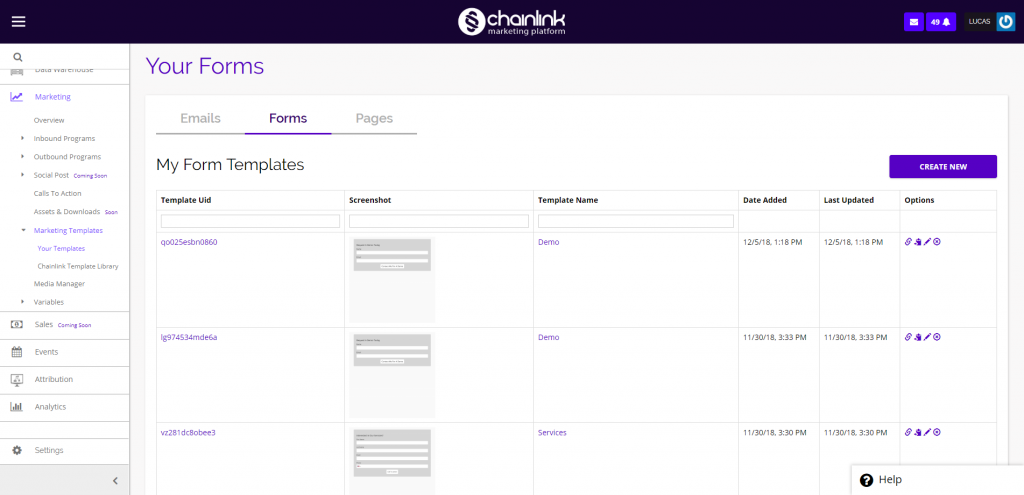
Task: Click the link icon for form lg974534mde6a
Action: (x=908, y=337)
